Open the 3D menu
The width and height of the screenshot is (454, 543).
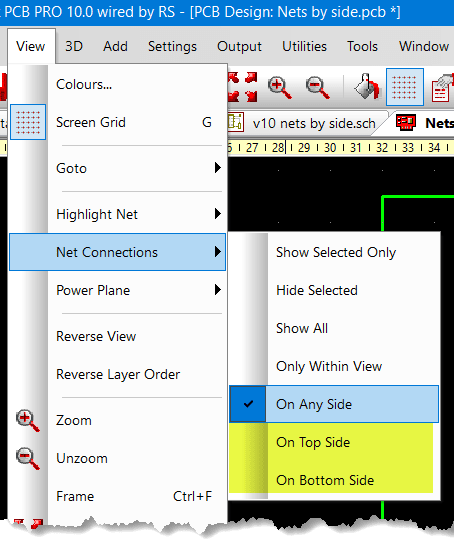(x=74, y=46)
